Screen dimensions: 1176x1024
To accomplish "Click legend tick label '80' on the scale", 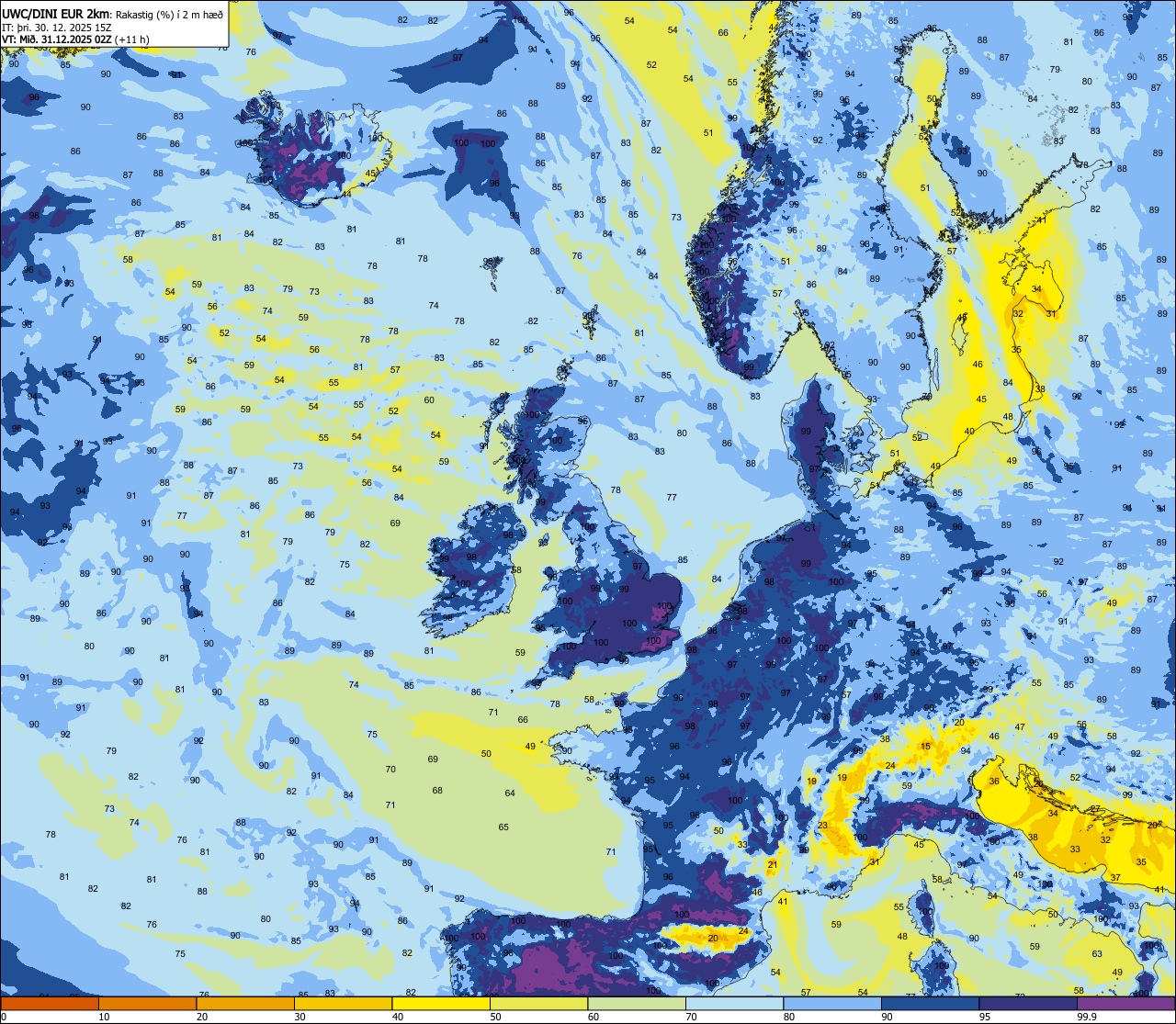I will (789, 1017).
